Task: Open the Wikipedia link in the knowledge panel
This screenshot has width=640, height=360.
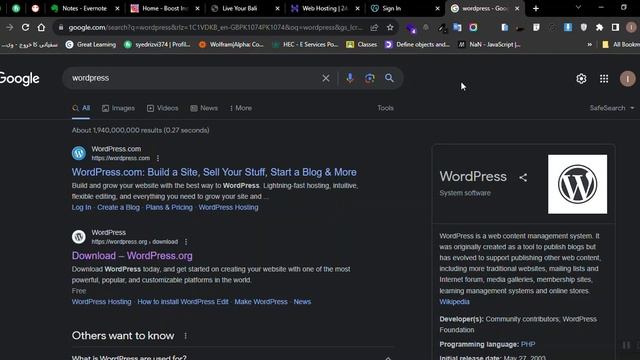Action: tap(454, 302)
